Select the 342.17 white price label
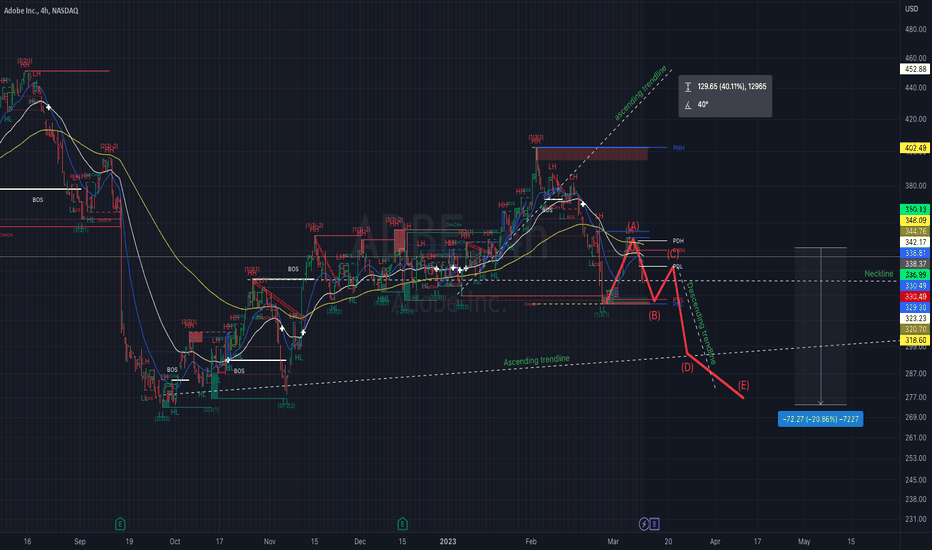 click(x=915, y=242)
